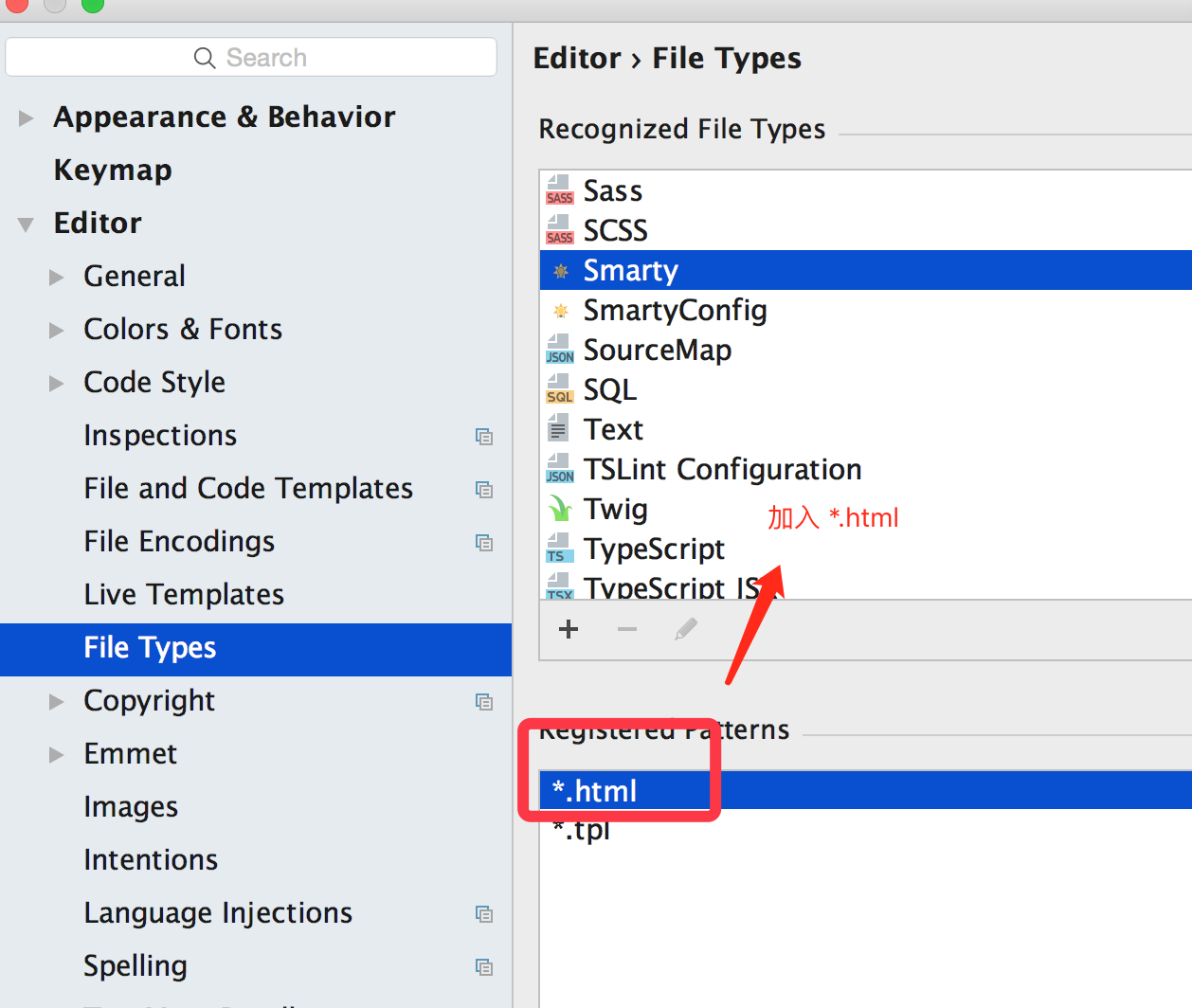Click the project-level icon beside File Encodings
Viewport: 1192px width, 1008px height.
point(484,543)
